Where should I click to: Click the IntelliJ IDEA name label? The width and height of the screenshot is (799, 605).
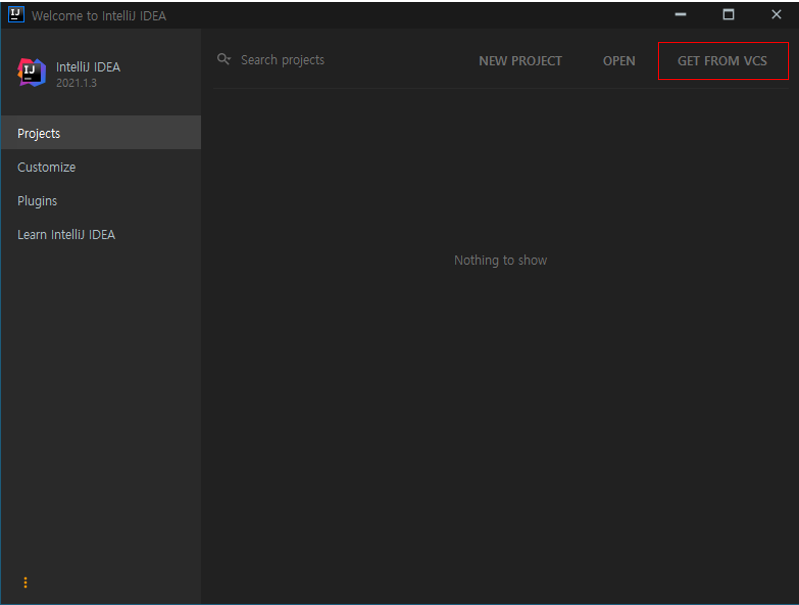point(88,67)
